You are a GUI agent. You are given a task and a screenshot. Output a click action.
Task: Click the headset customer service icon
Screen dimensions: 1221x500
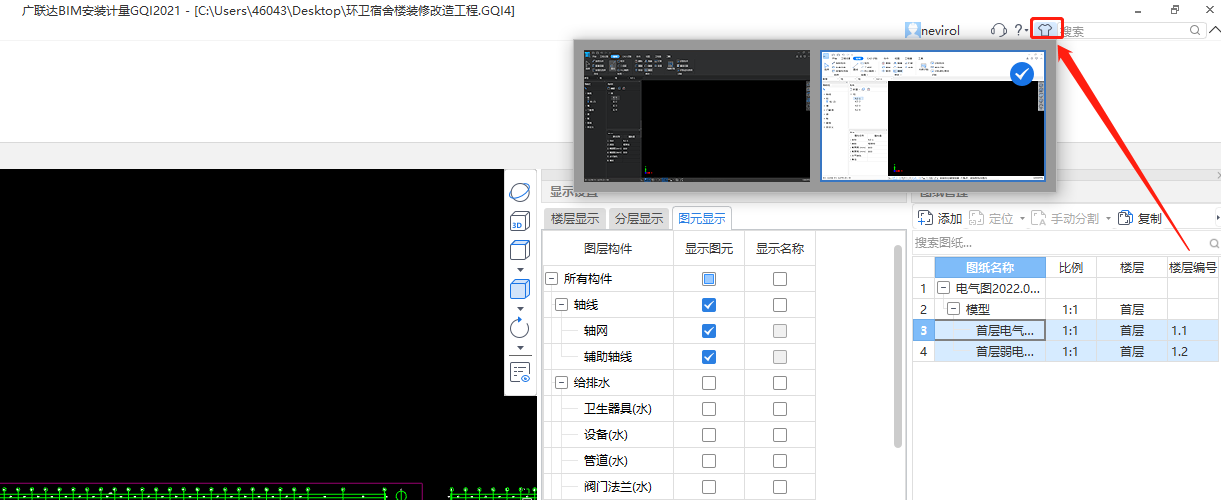pyautogui.click(x=997, y=30)
